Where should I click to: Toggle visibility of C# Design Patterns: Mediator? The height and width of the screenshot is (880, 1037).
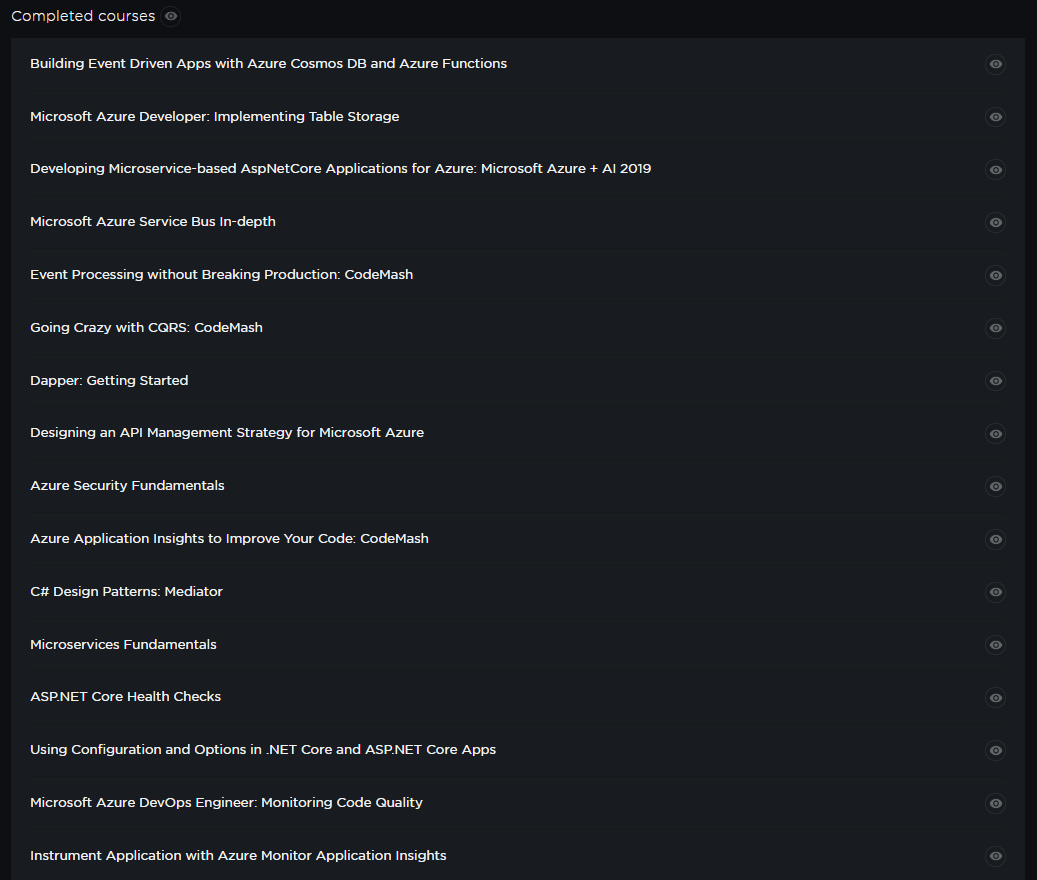(995, 592)
